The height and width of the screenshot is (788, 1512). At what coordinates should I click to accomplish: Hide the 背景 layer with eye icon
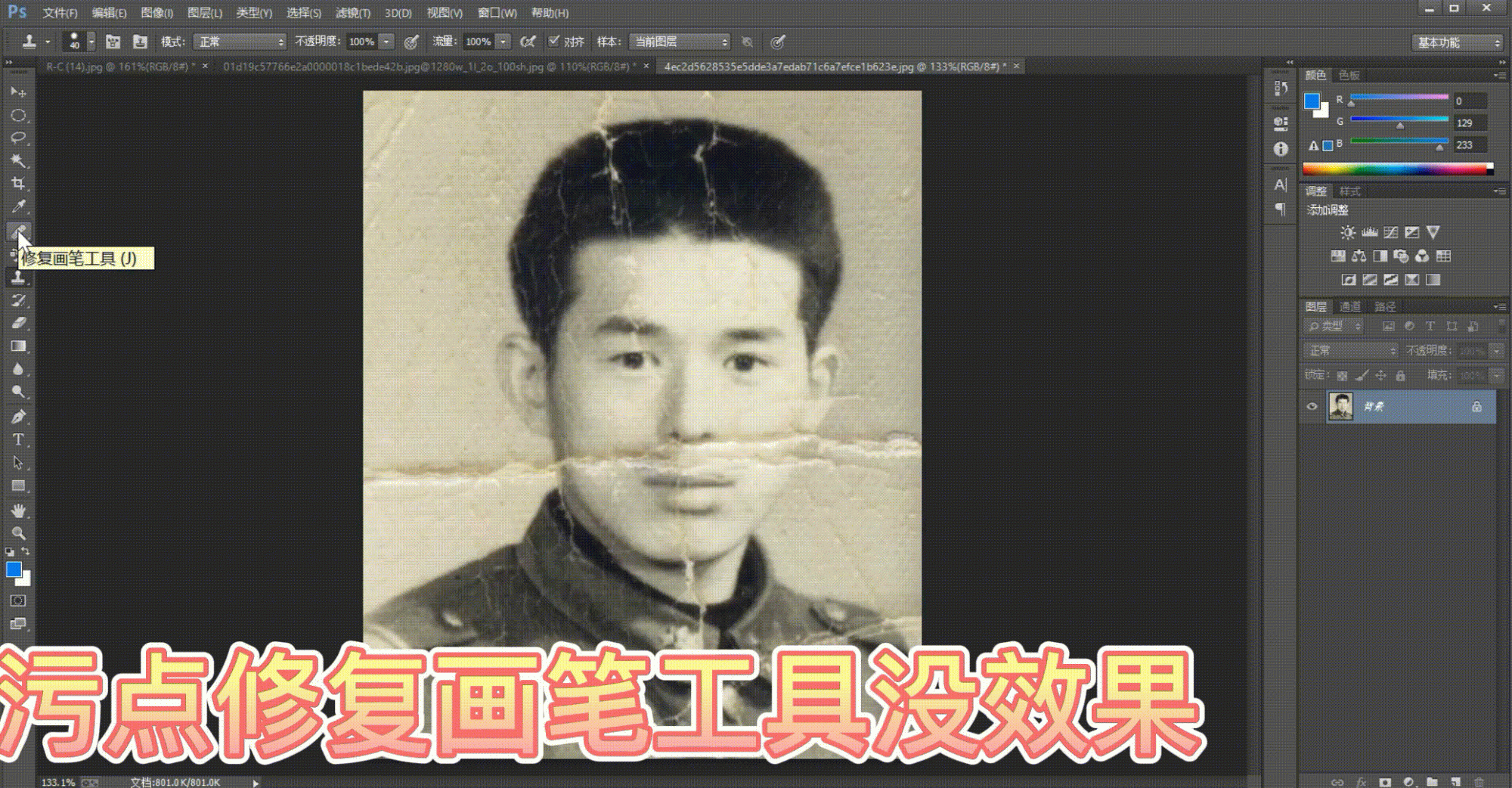pyautogui.click(x=1312, y=407)
